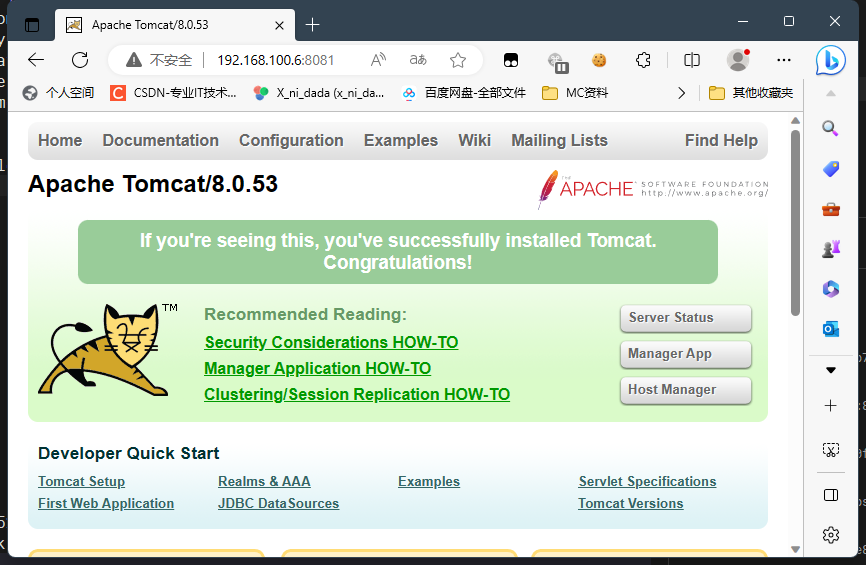
Task: Open the 个人空间 bookmark
Action: (59, 93)
